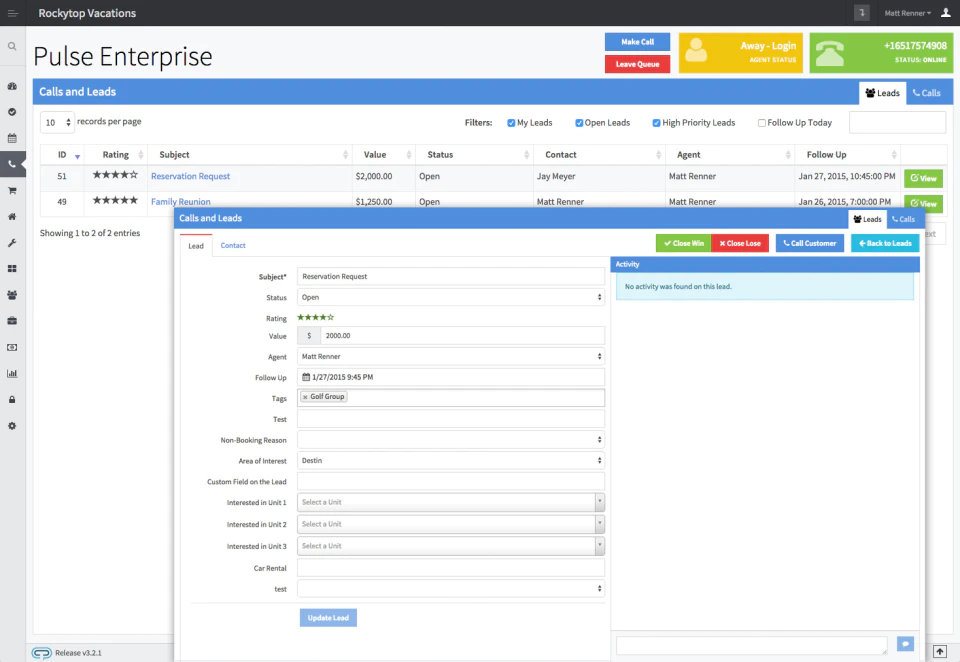Click the green telephone status tile

pos(881,53)
